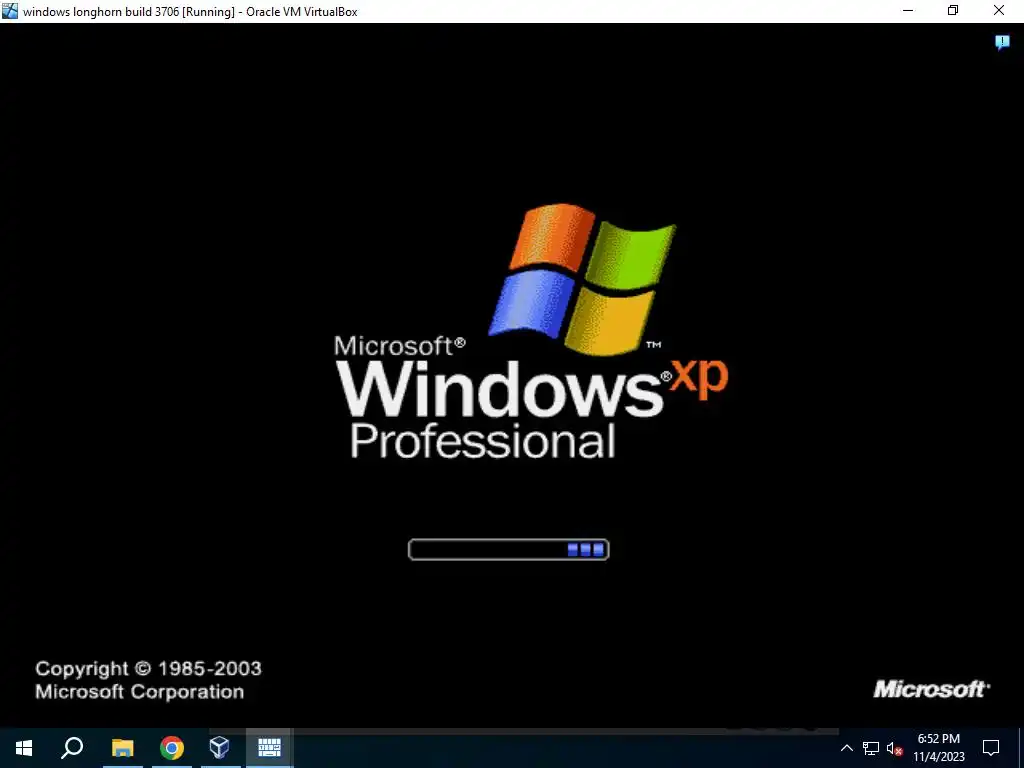Open File Explorer from taskbar
Viewport: 1024px width, 768px height.
(122, 748)
